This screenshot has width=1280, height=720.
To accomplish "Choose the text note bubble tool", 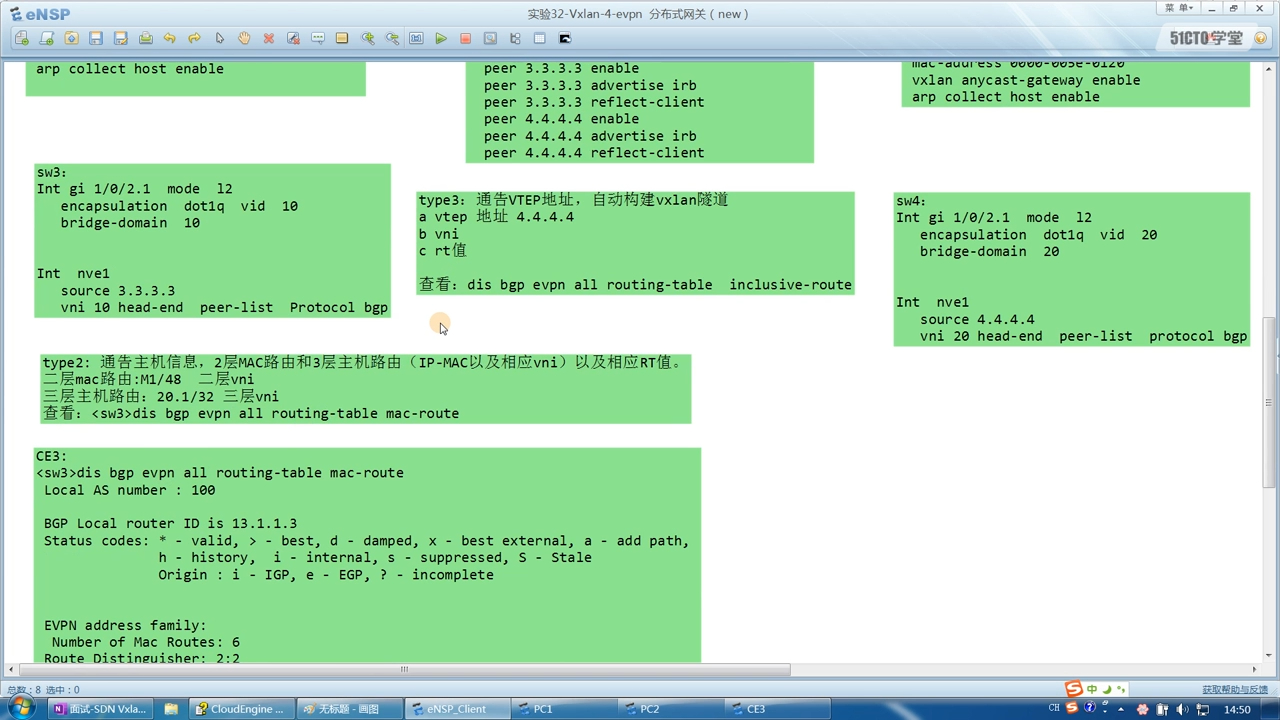I will click(318, 38).
